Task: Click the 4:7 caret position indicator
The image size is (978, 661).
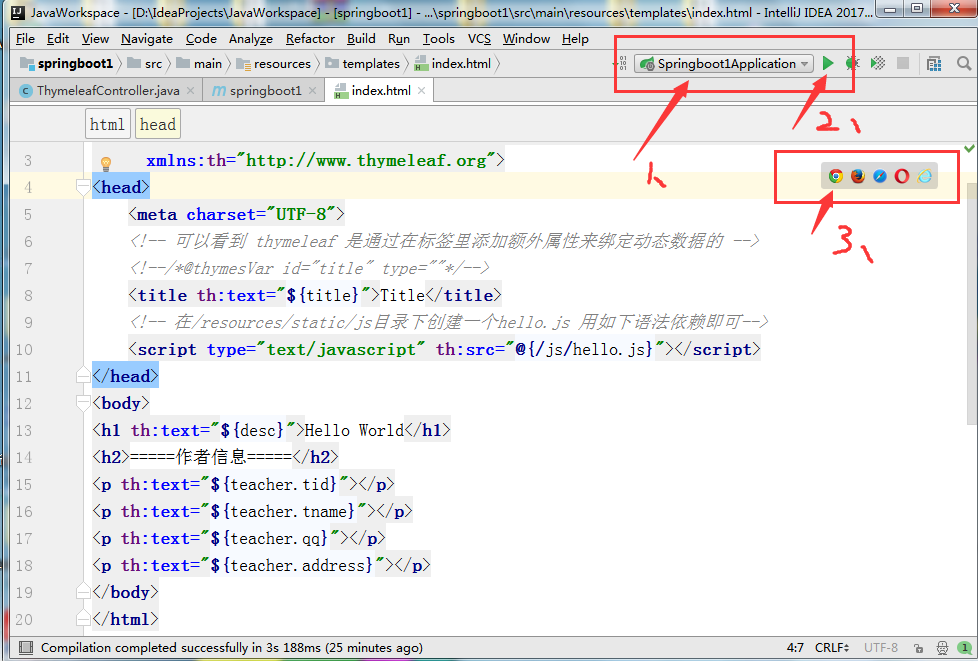Action: 795,648
